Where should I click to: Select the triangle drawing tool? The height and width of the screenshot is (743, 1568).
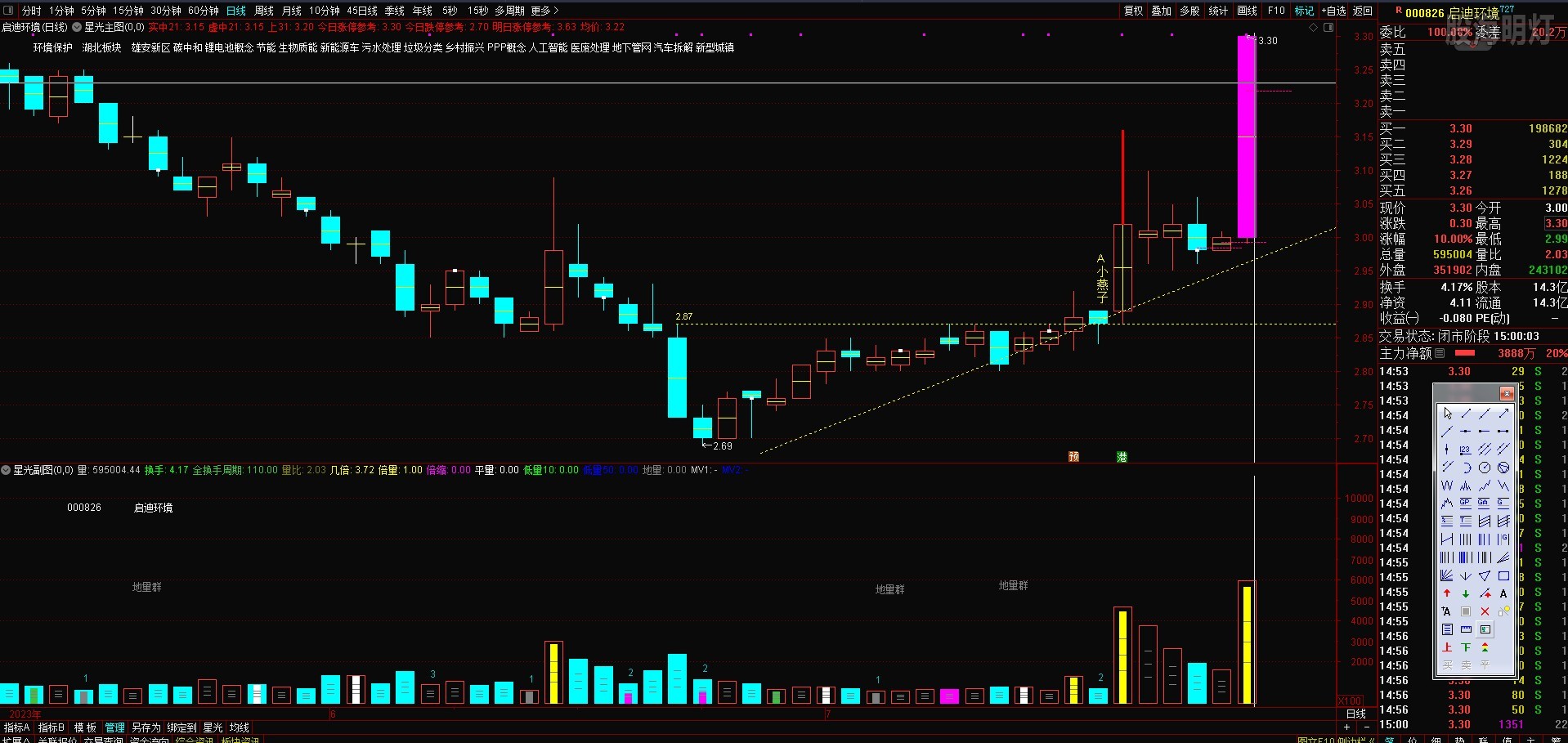(1484, 575)
